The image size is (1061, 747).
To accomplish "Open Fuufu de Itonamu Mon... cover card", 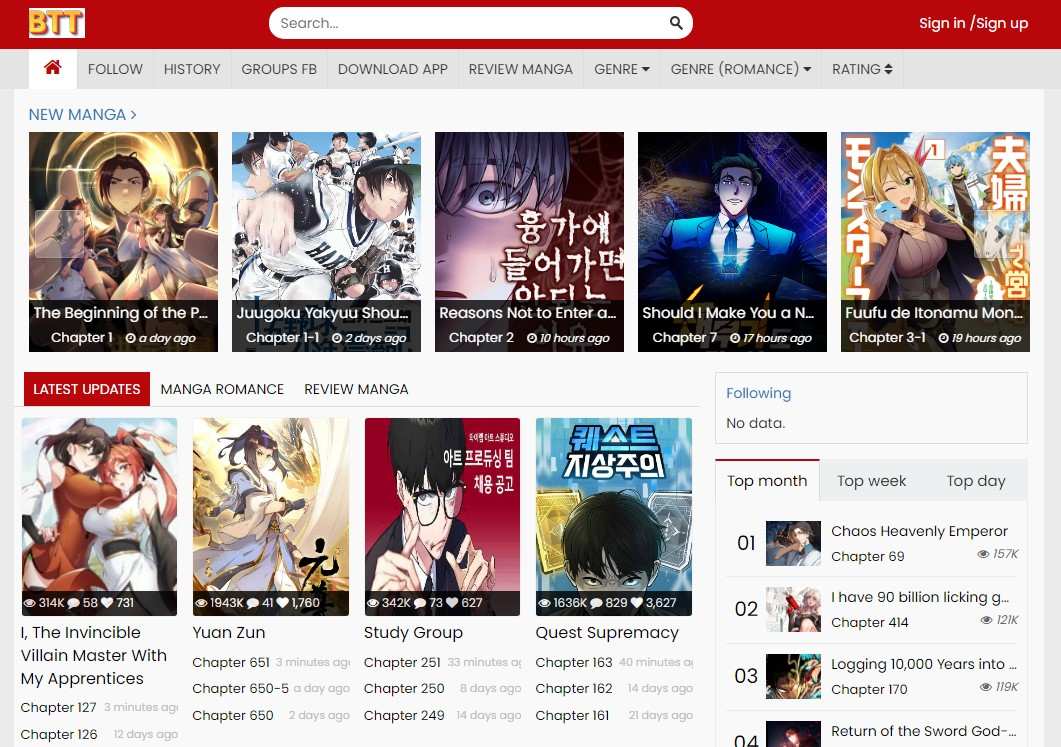I will click(935, 242).
